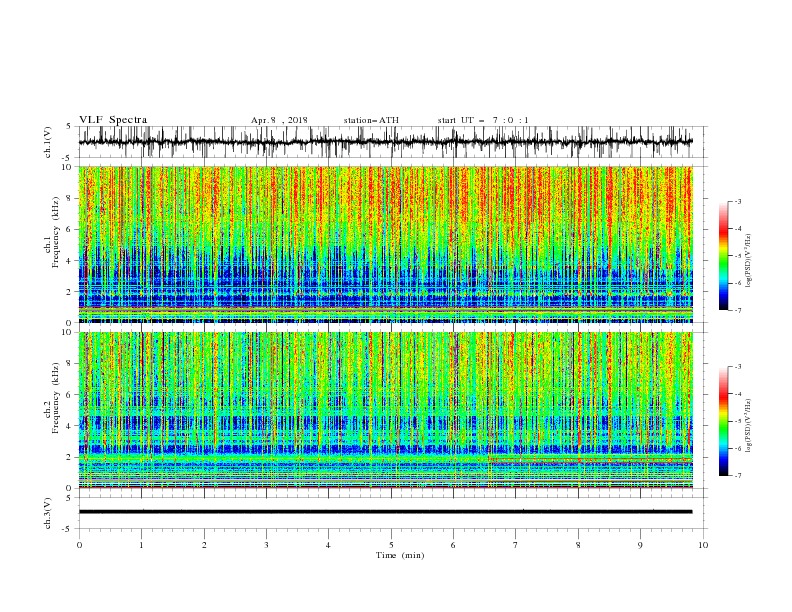The image size is (792, 612).
Task: Click the '-5' tick on ch.3(V) axis
Action: tap(68, 529)
